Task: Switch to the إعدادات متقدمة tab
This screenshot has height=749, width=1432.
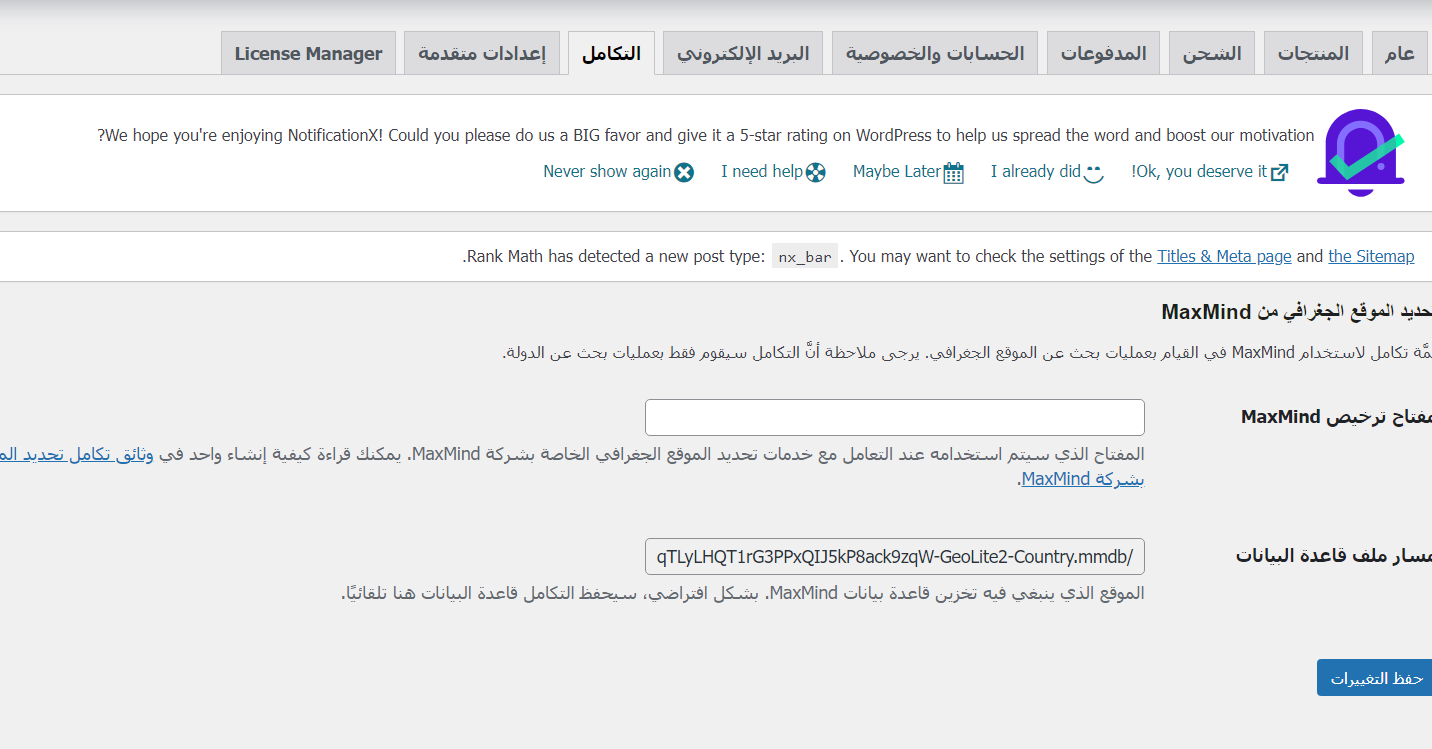Action: pyautogui.click(x=482, y=53)
